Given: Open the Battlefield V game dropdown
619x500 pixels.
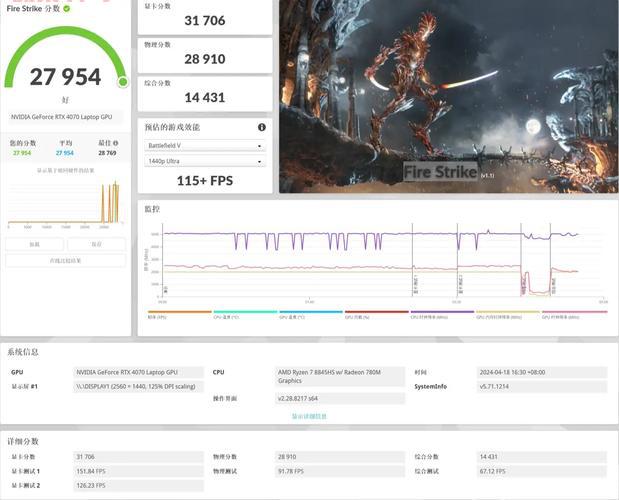Looking at the screenshot, I should click(x=205, y=146).
